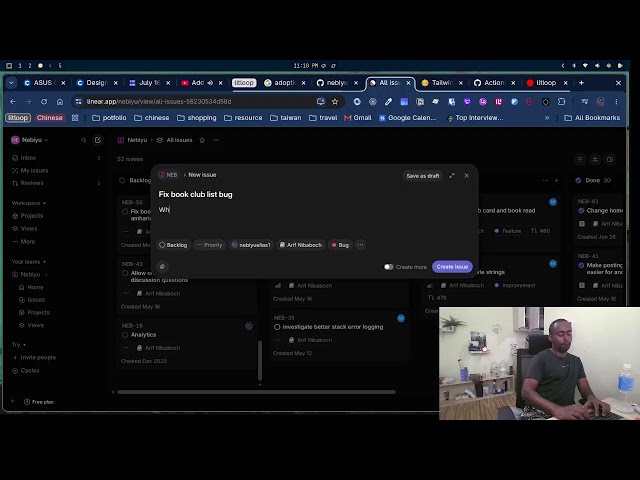Viewport: 640px width, 480px height.
Task: Open the shopping bookmarks folder
Action: (197, 118)
